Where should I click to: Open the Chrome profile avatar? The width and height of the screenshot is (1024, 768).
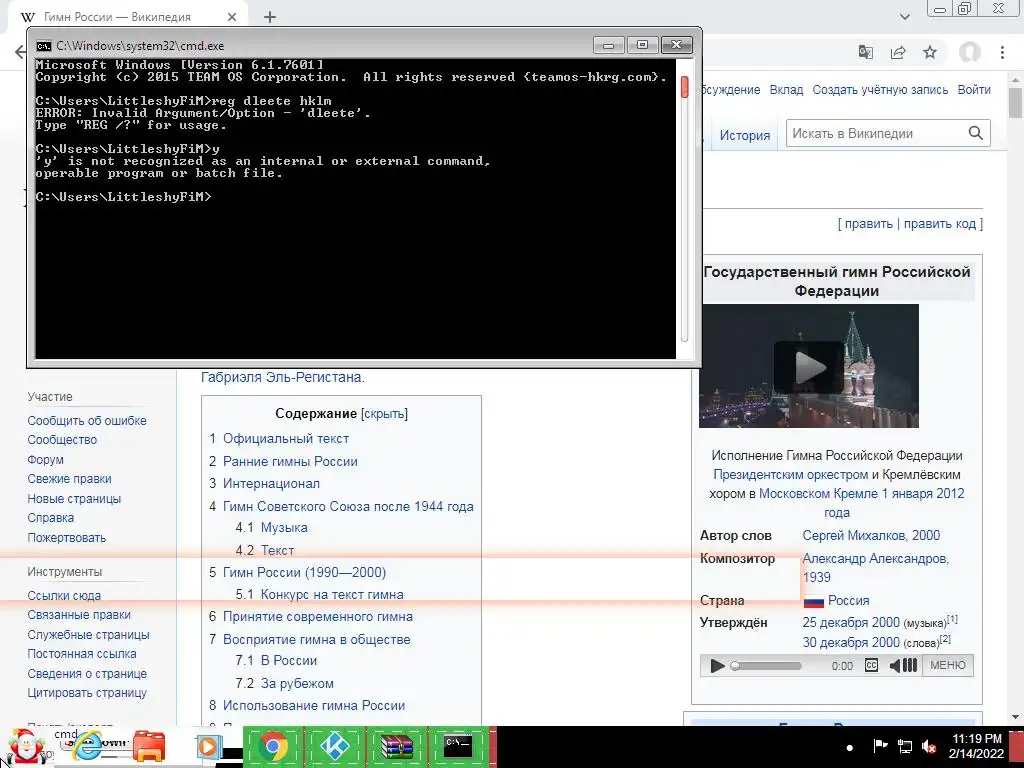click(x=969, y=52)
